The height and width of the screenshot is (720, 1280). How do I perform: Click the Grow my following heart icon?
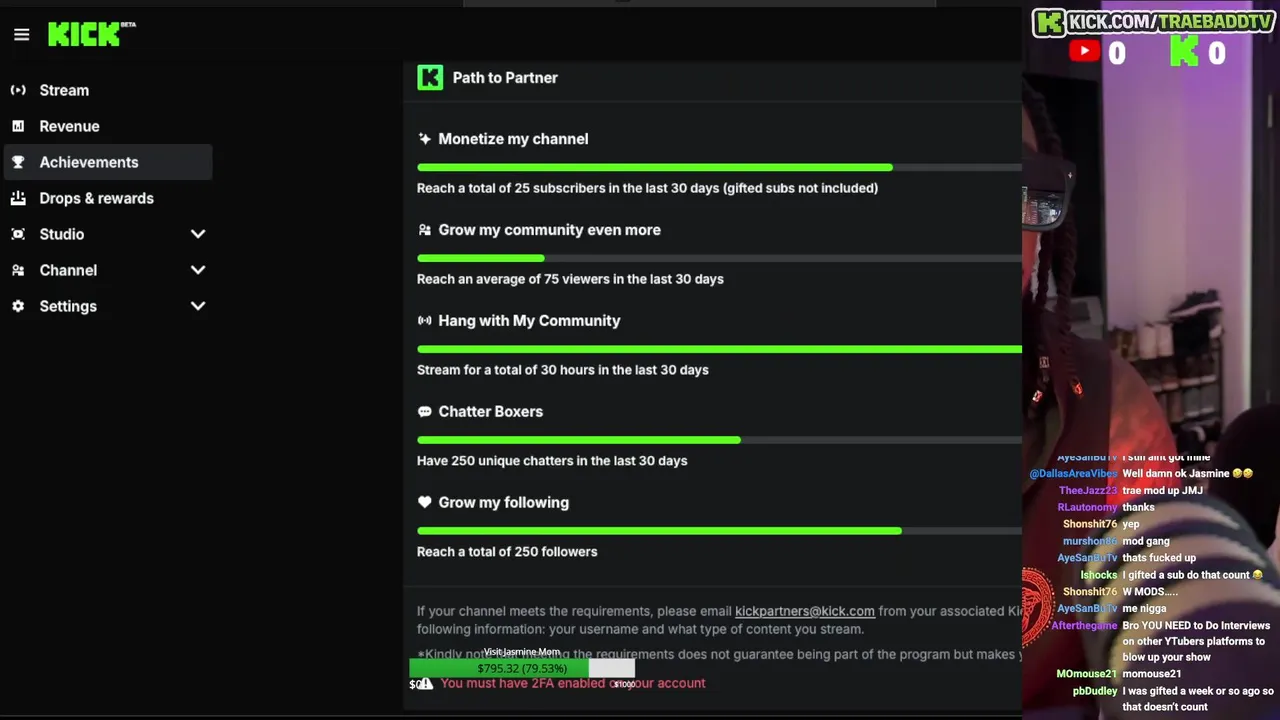click(425, 502)
